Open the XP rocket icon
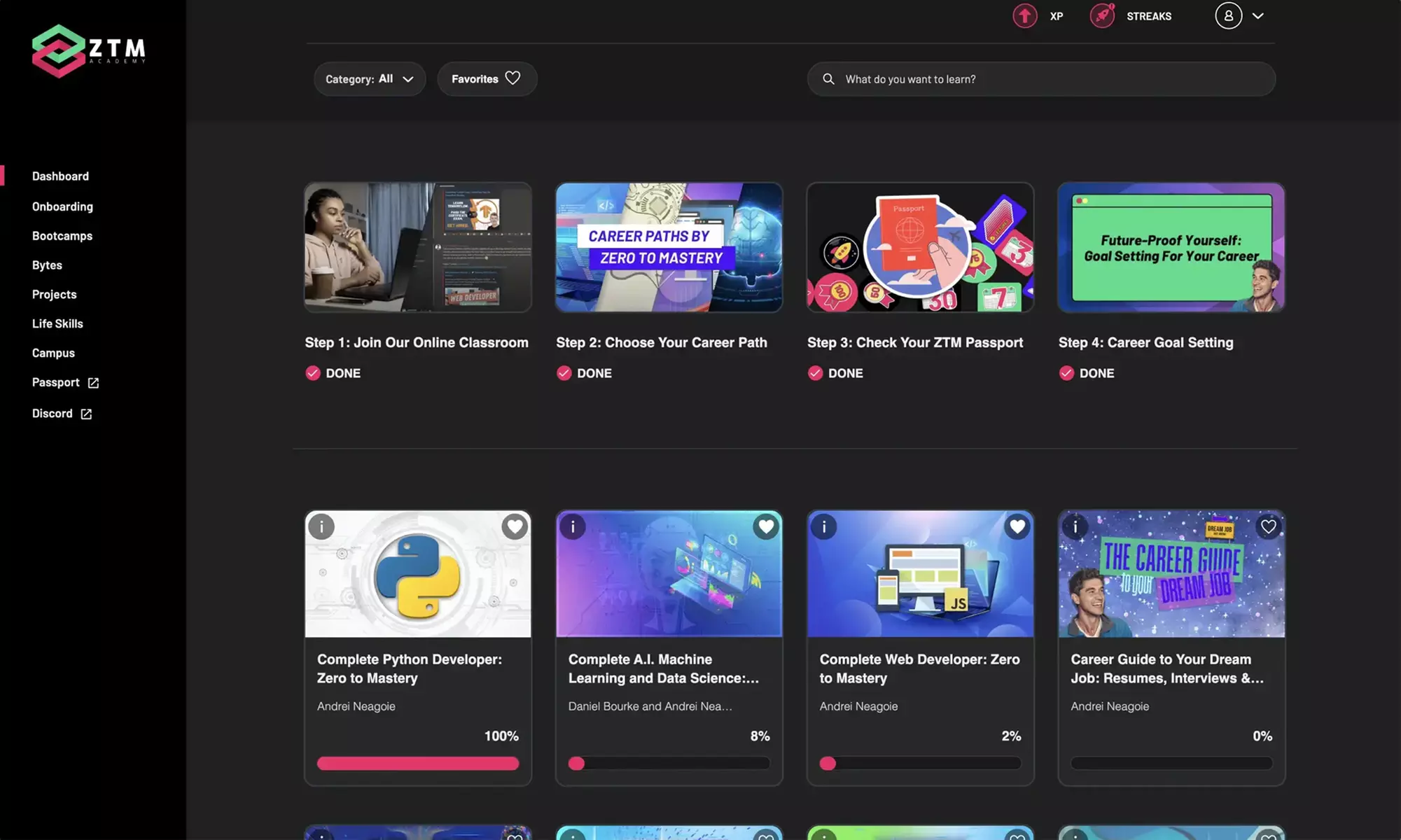Image resolution: width=1401 pixels, height=840 pixels. 1024,15
